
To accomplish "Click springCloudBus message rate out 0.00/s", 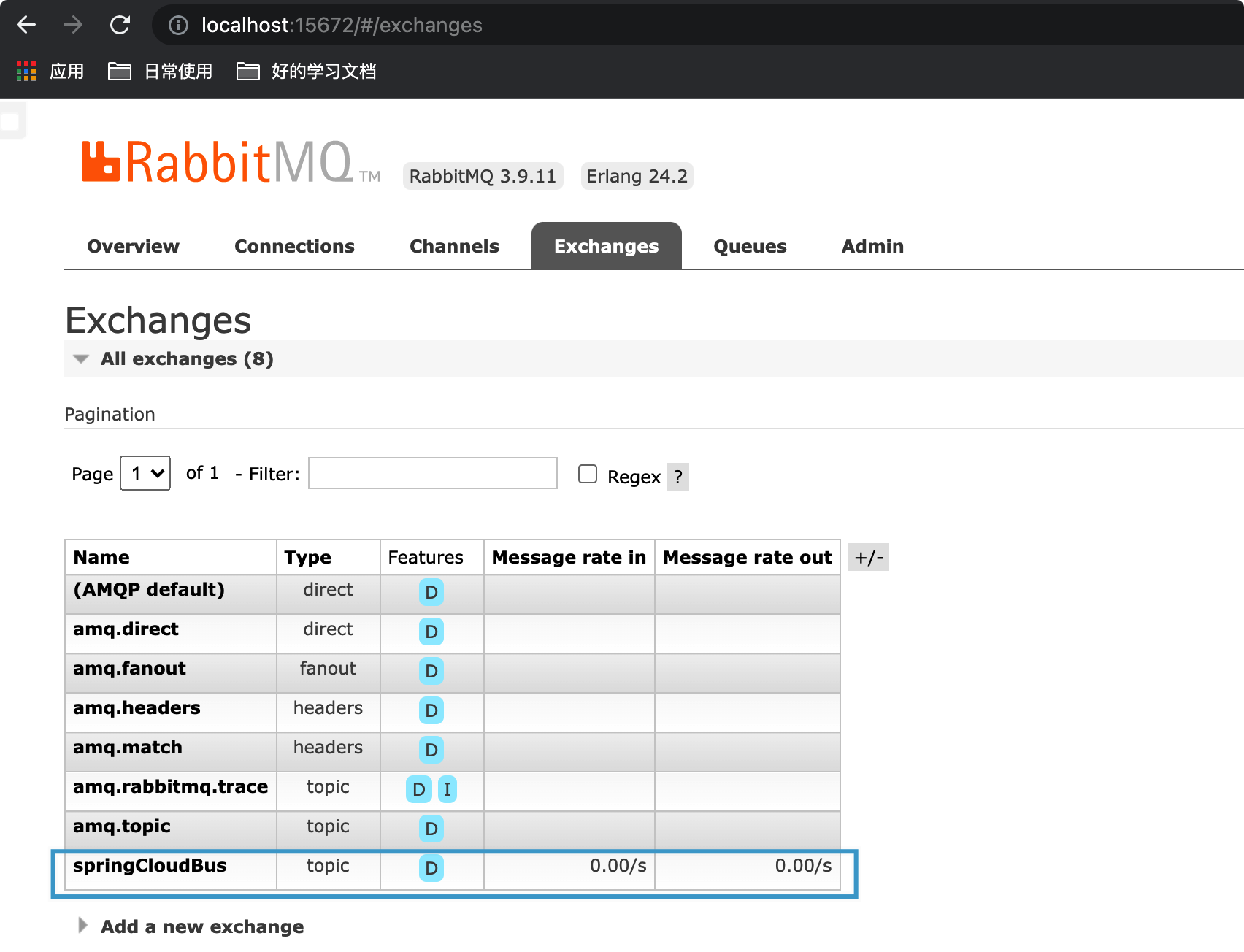I will (803, 866).
